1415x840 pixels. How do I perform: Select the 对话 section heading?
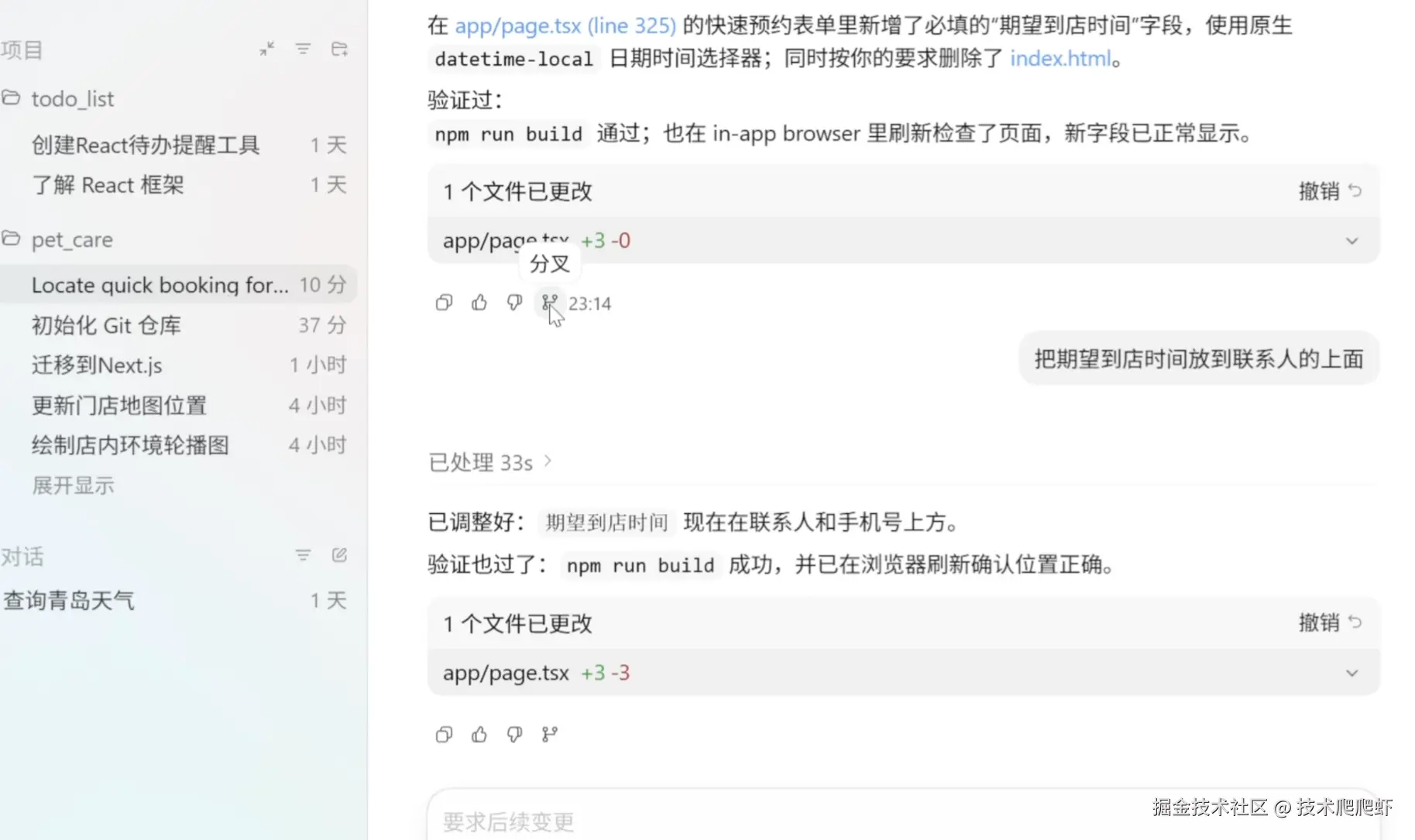pos(22,556)
